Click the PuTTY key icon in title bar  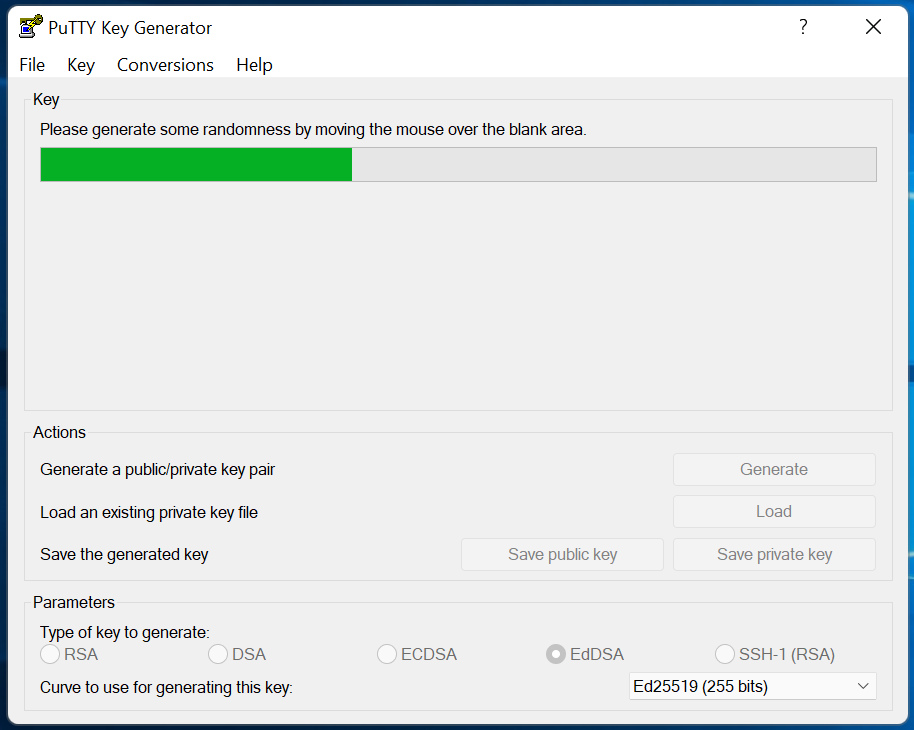click(31, 27)
